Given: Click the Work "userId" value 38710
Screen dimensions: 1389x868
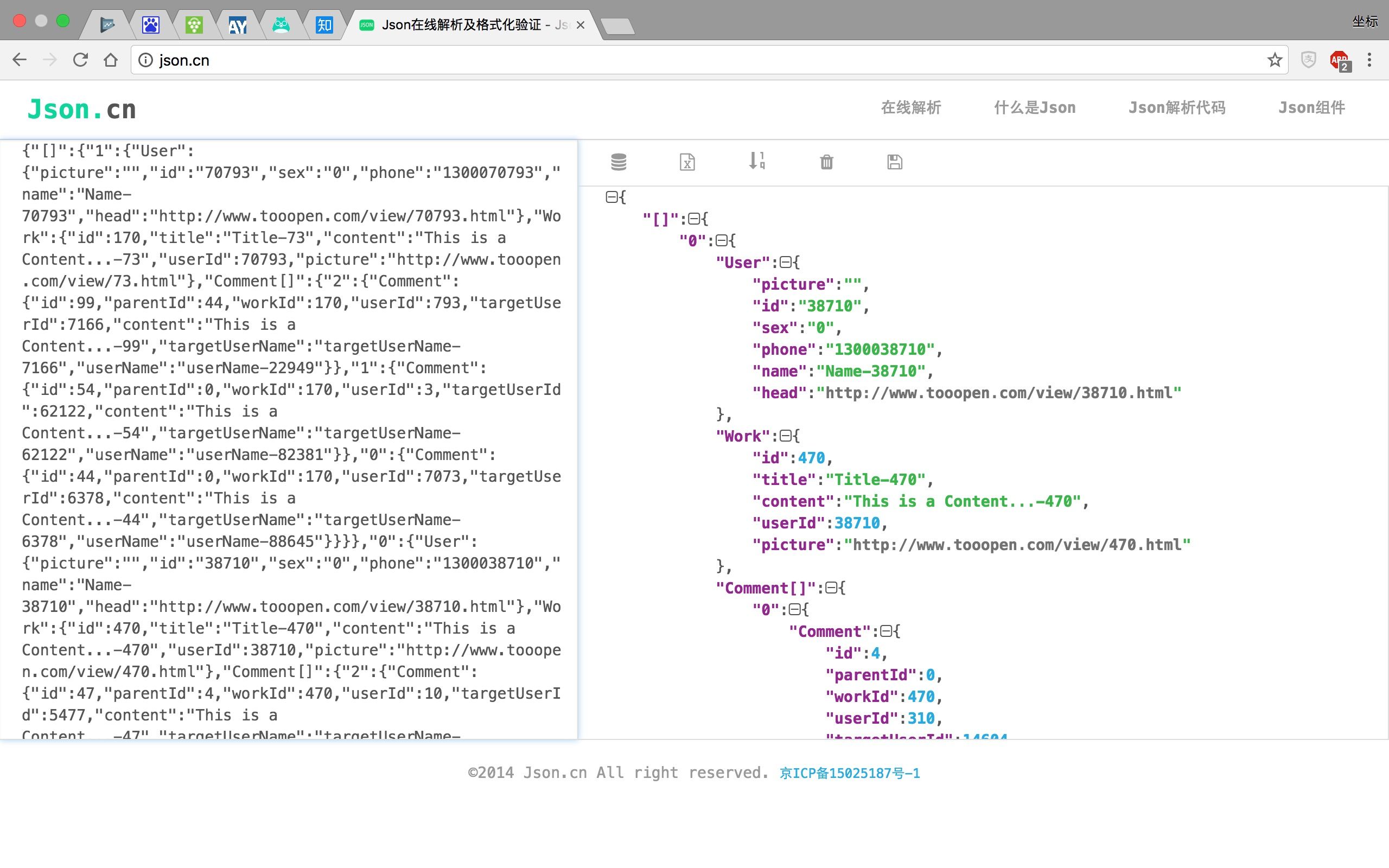Looking at the screenshot, I should click(857, 524).
